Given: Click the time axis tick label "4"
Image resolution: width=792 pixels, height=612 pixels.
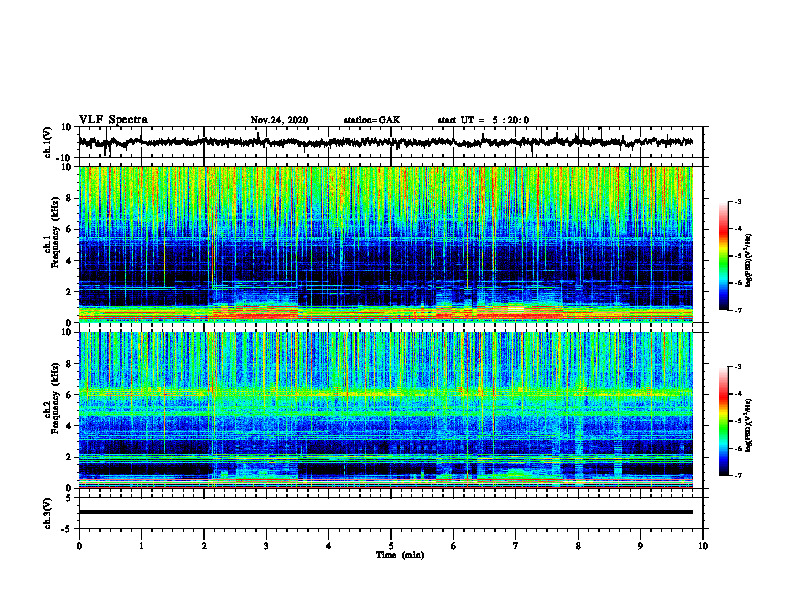Looking at the screenshot, I should [x=328, y=546].
